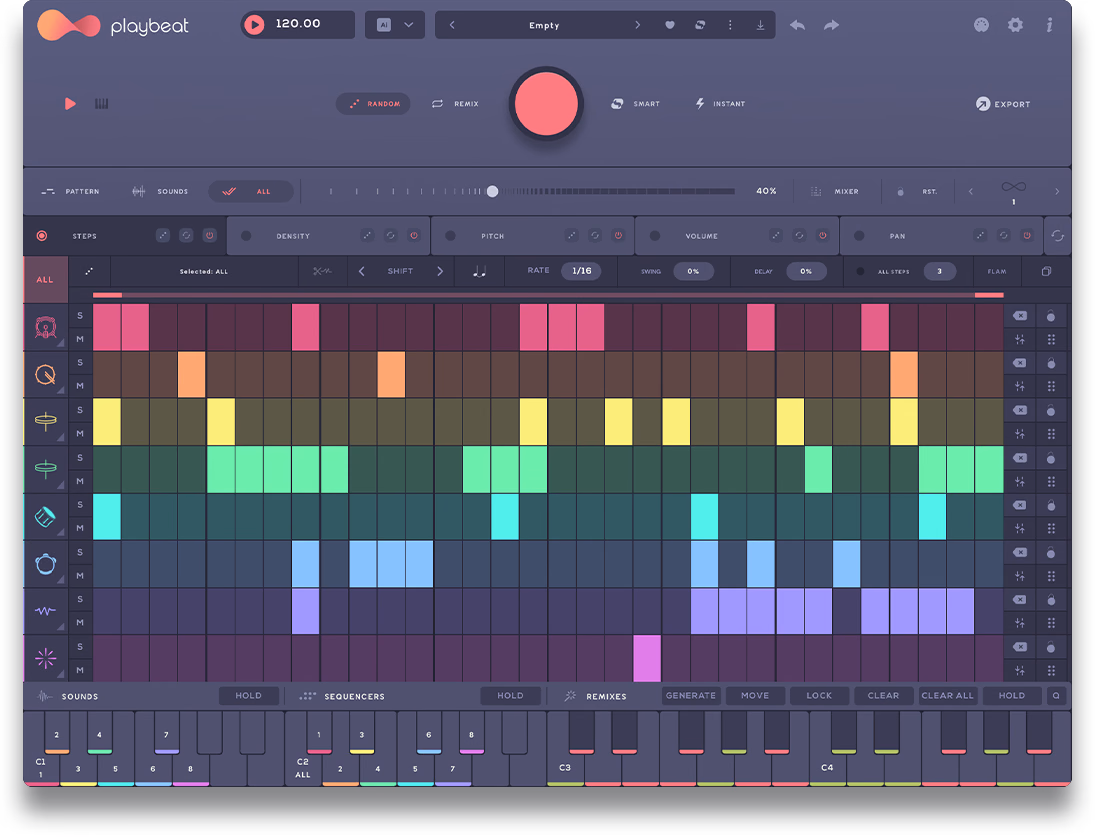Viewport: 1095px width, 837px height.
Task: Click CLEAR ALL in the Remixes bar
Action: tap(947, 695)
